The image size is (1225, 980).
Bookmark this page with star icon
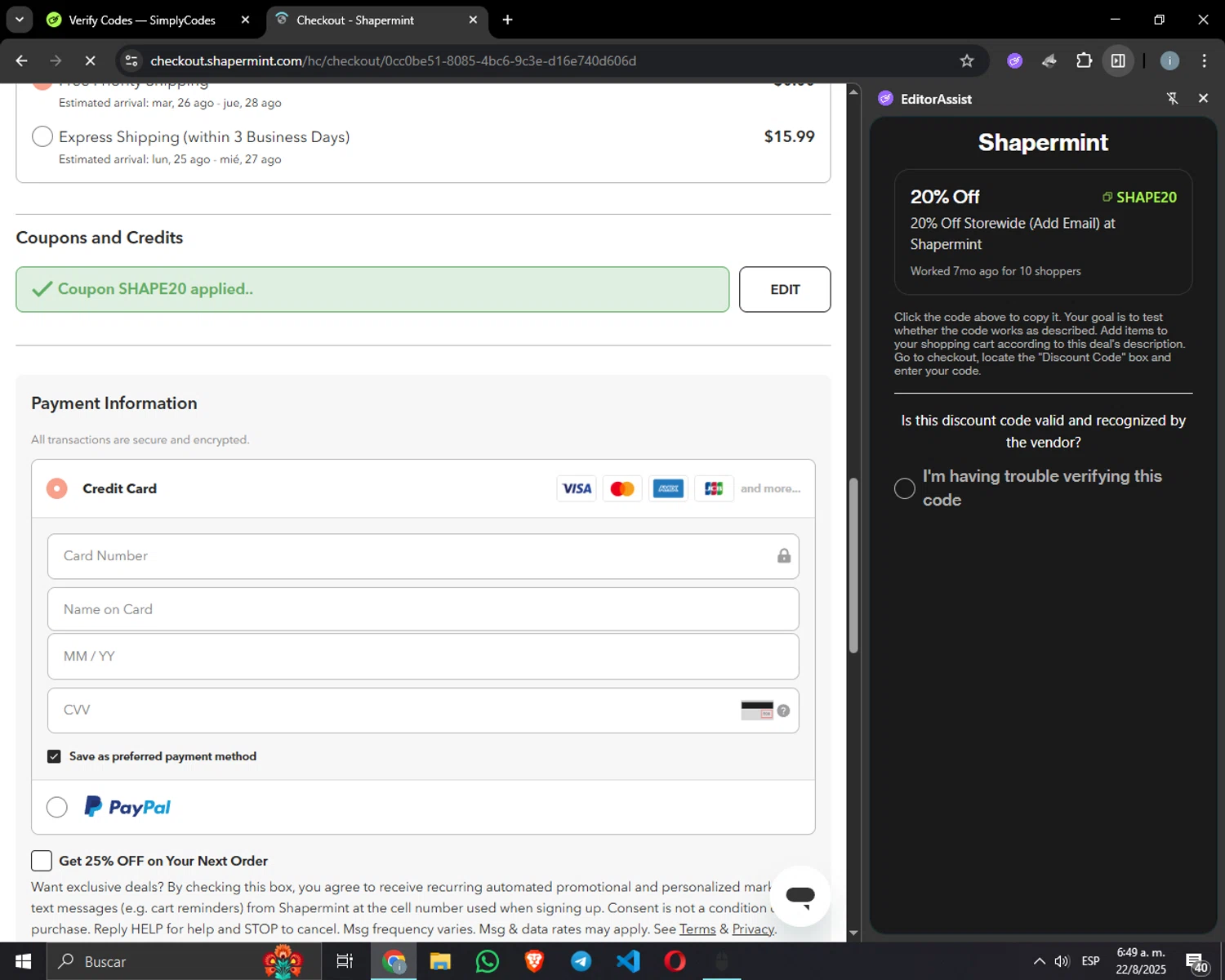coord(967,60)
